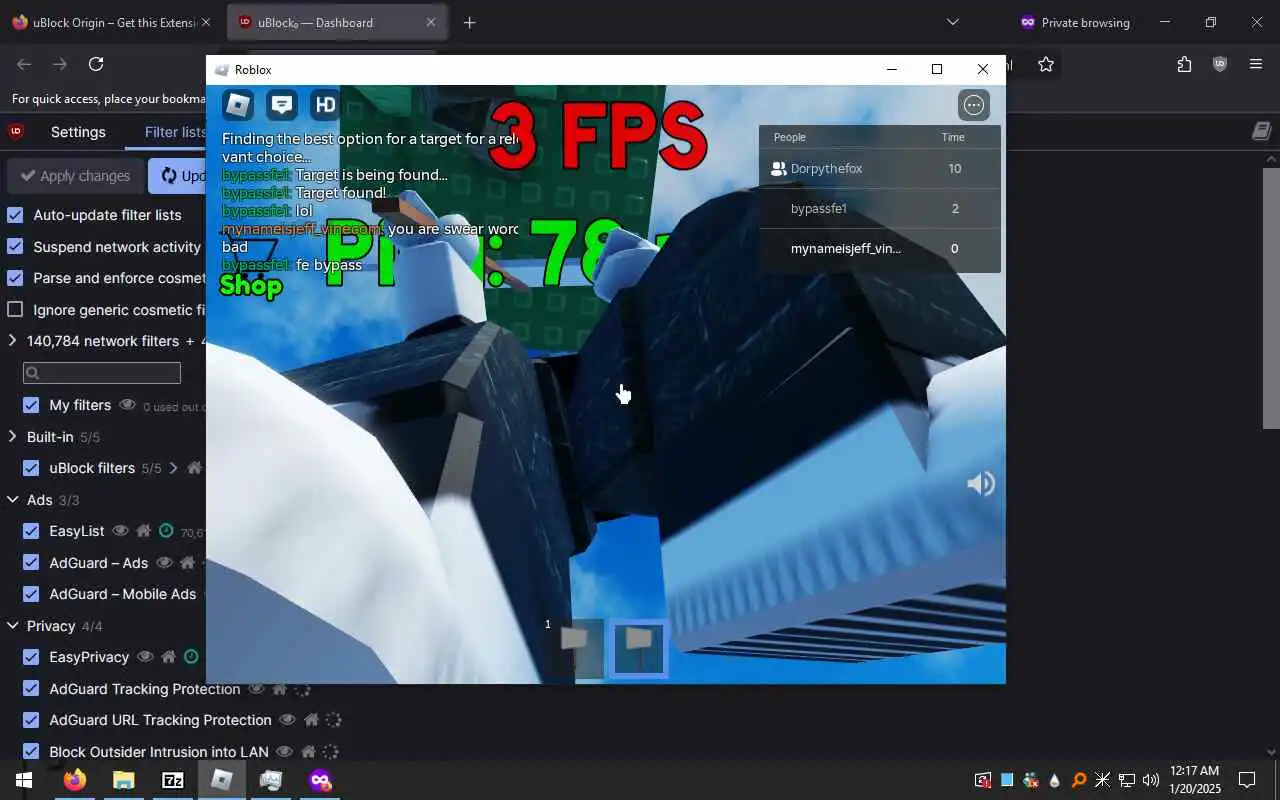Collapse the Ads section
Image resolution: width=1280 pixels, height=800 pixels.
coord(12,500)
